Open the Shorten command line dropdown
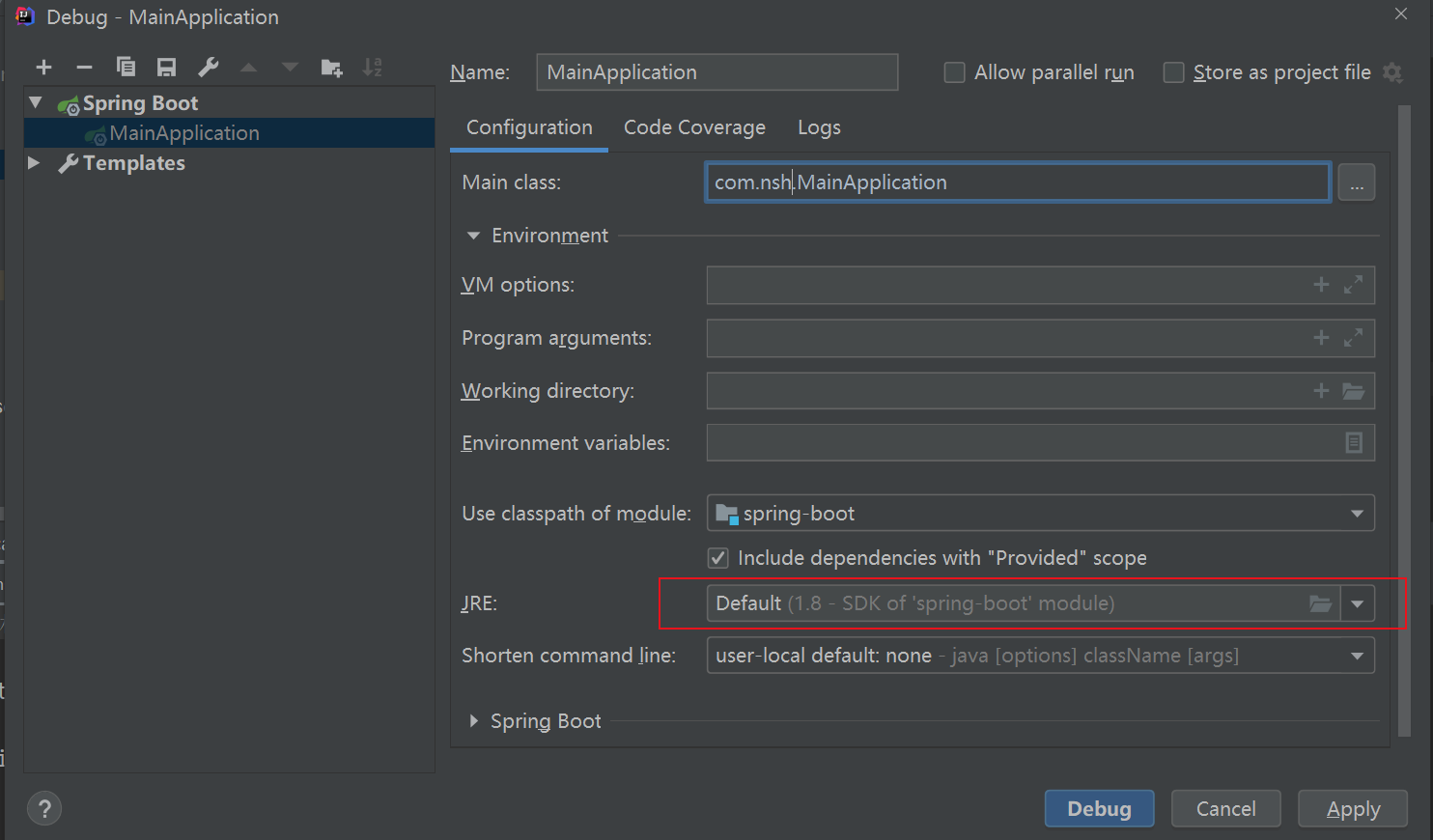The height and width of the screenshot is (840, 1433). (1357, 656)
